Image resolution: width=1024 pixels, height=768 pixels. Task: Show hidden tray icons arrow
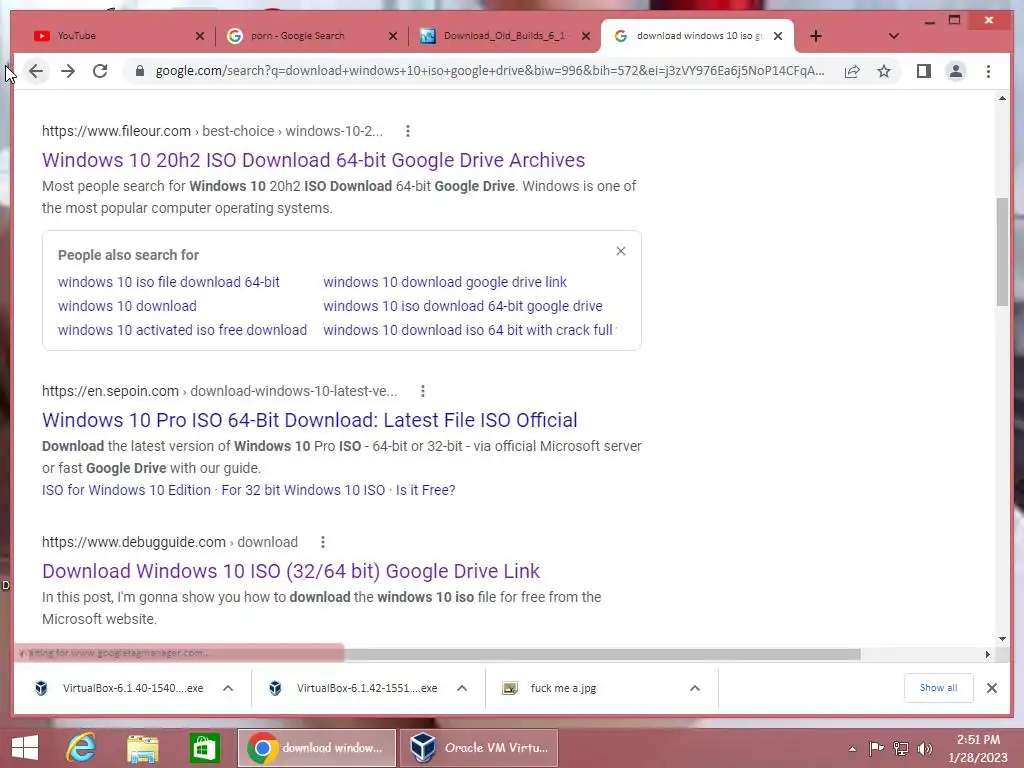pos(852,749)
